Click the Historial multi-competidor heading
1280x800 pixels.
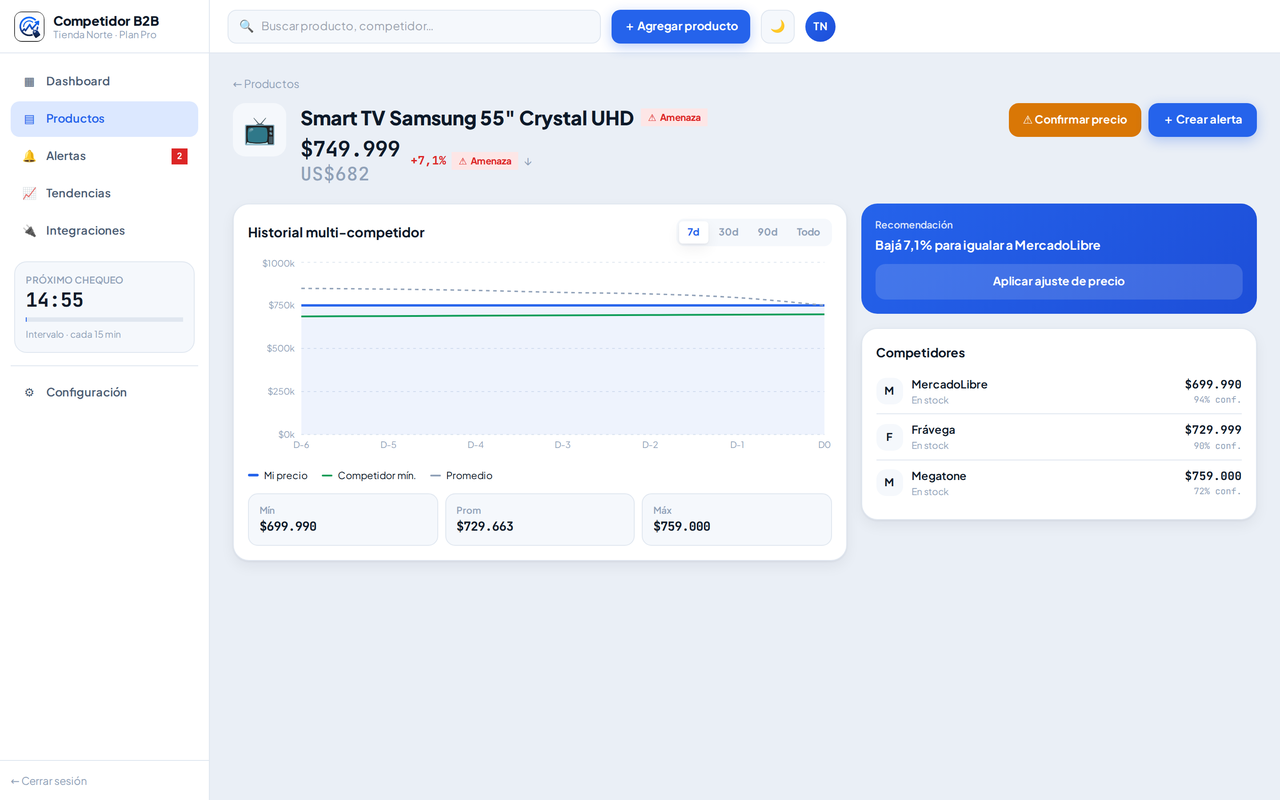click(x=336, y=233)
